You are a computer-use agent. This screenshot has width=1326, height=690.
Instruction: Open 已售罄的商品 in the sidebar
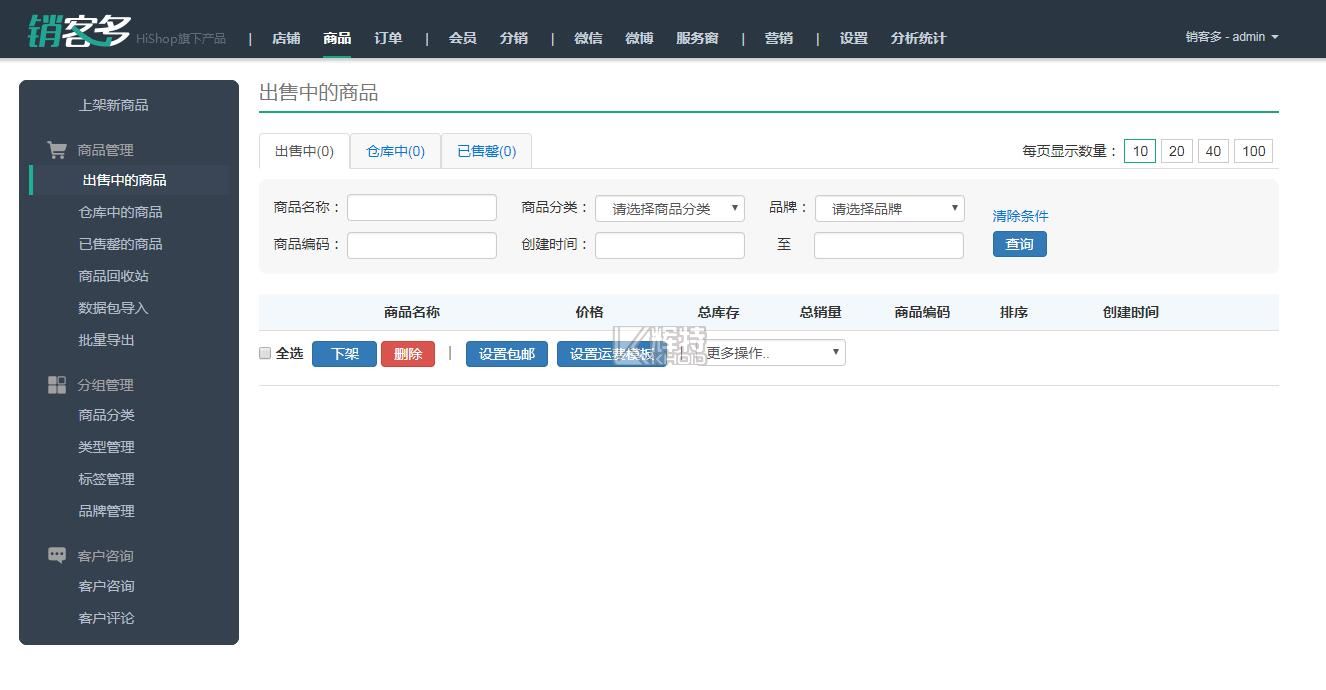(120, 244)
